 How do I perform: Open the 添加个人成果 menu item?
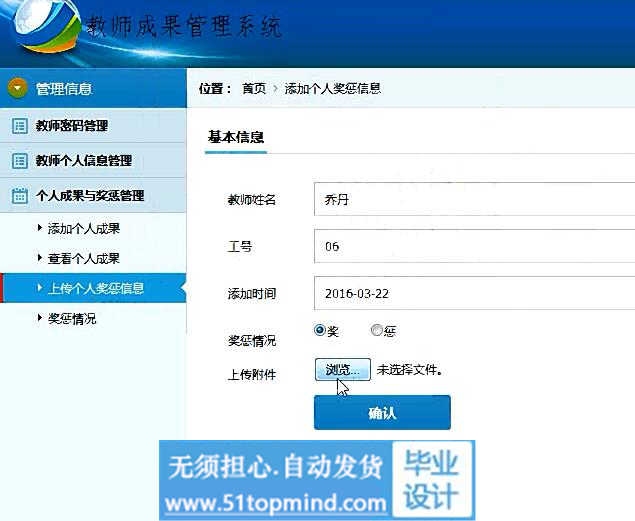tap(84, 229)
